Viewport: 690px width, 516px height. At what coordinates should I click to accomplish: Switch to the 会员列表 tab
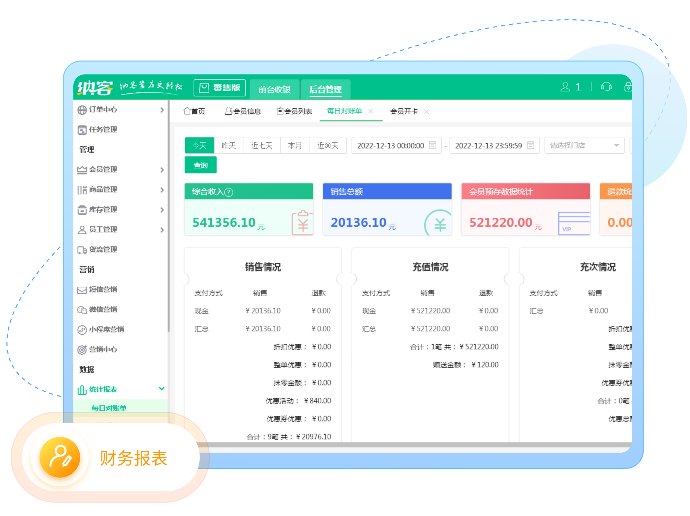294,111
